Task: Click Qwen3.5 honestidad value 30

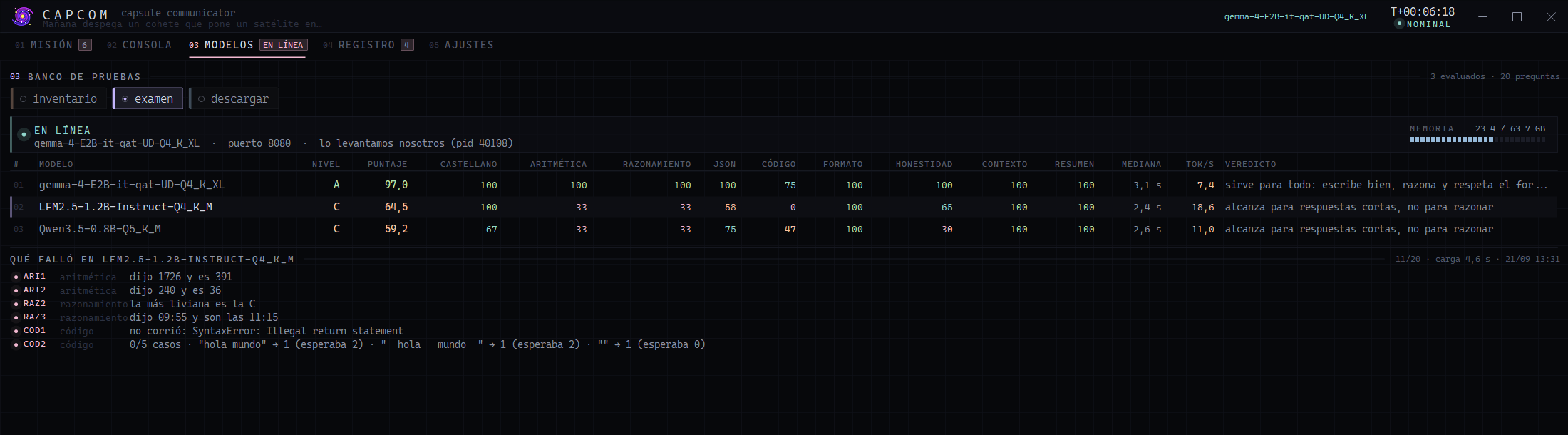Action: [947, 229]
